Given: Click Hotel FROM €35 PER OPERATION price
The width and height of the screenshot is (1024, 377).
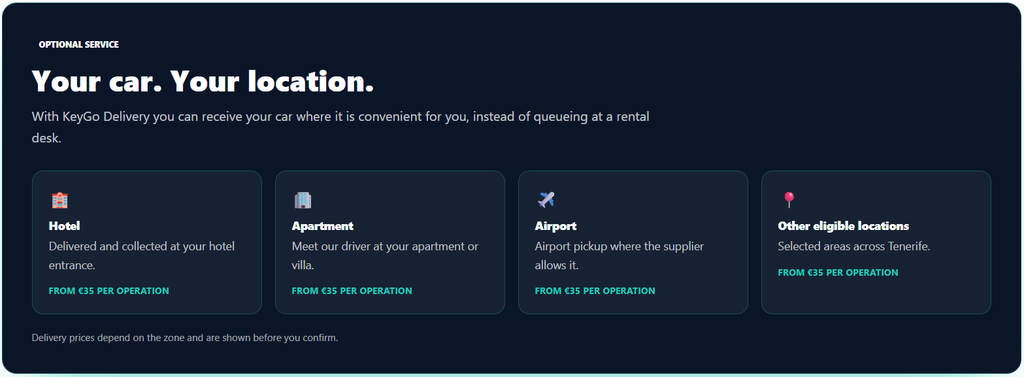Looking at the screenshot, I should [x=109, y=291].
